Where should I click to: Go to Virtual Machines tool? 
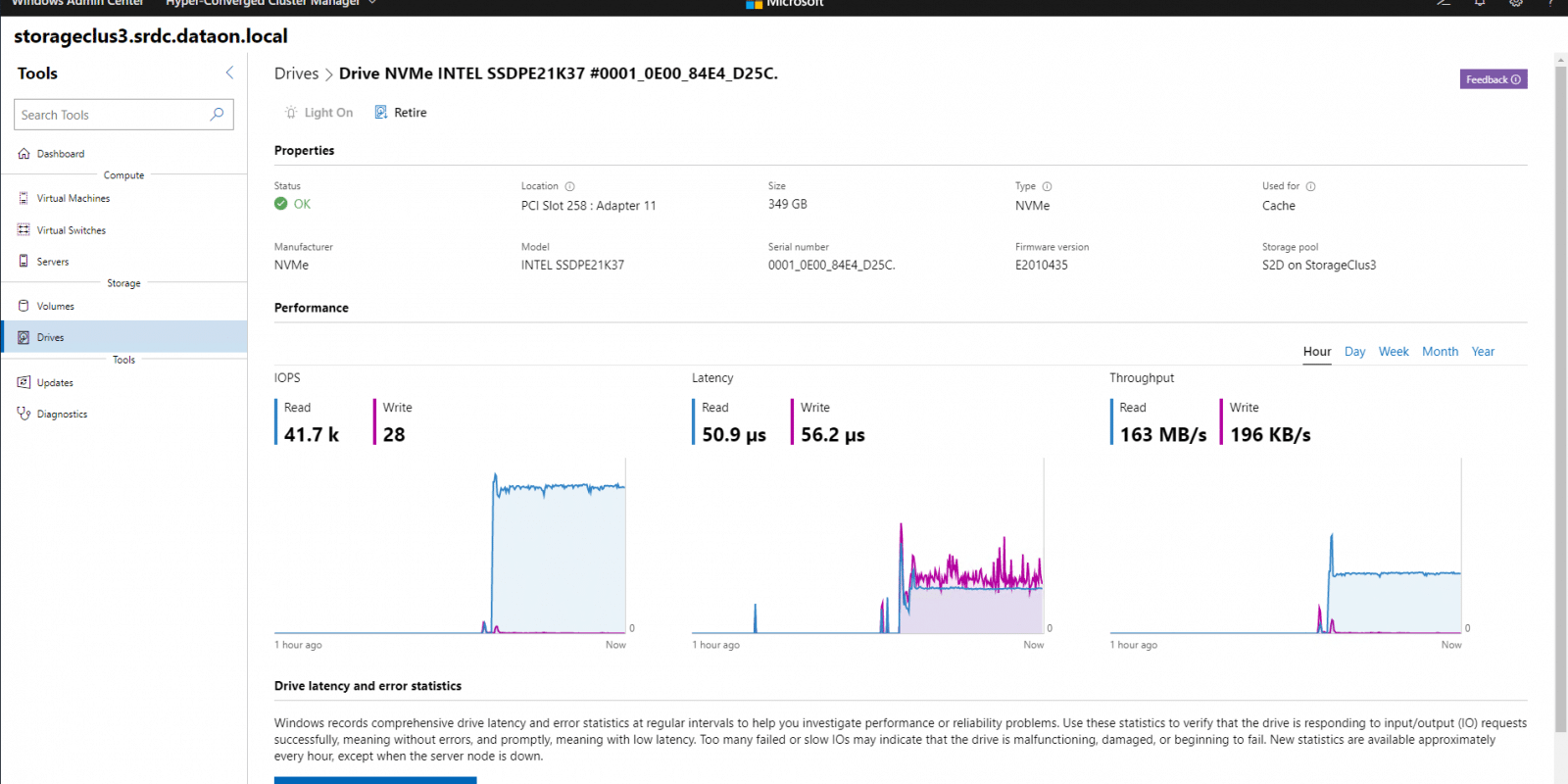coord(73,198)
